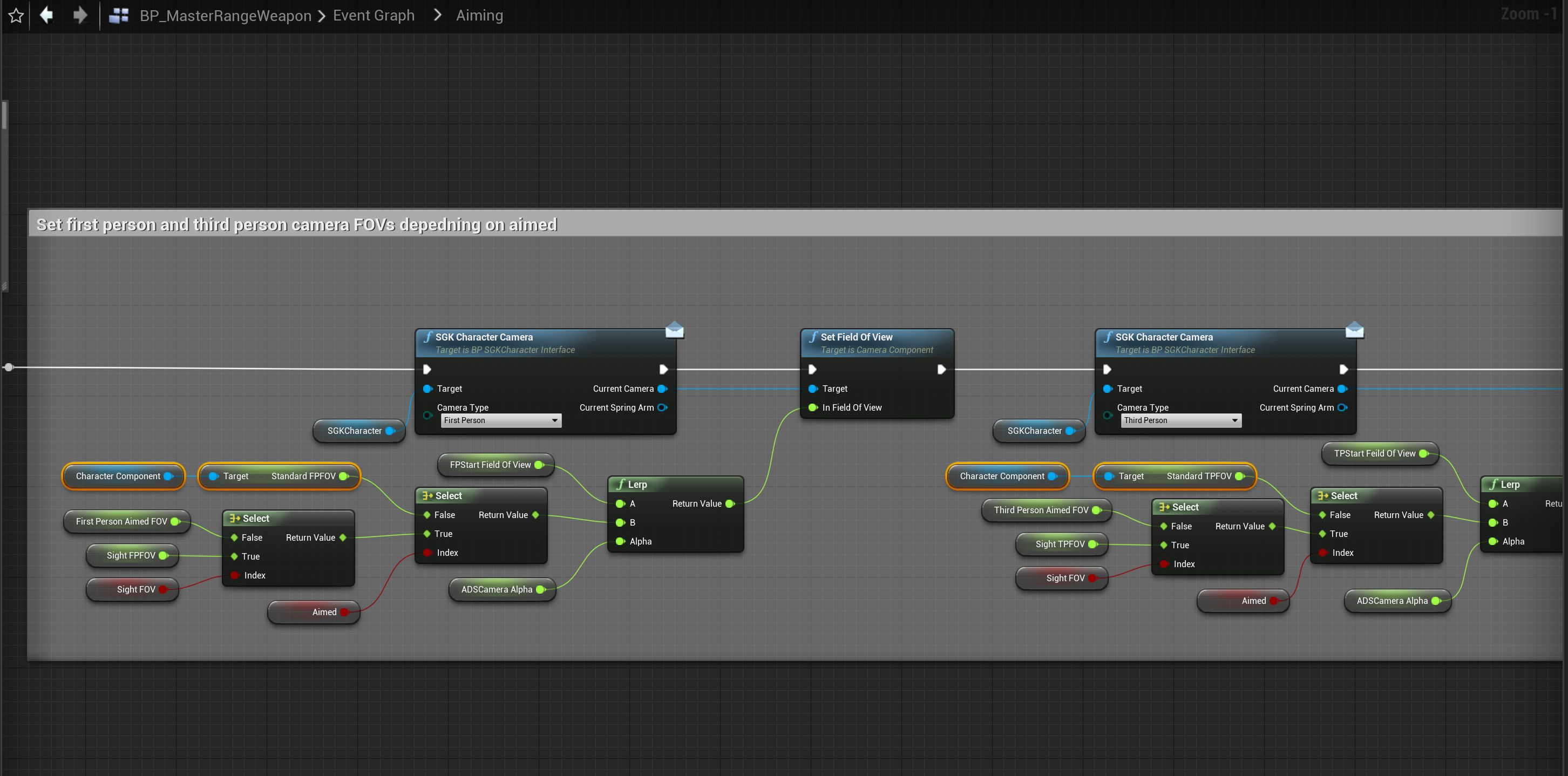
Task: Click the blueprint graph grid icon
Action: 119,16
